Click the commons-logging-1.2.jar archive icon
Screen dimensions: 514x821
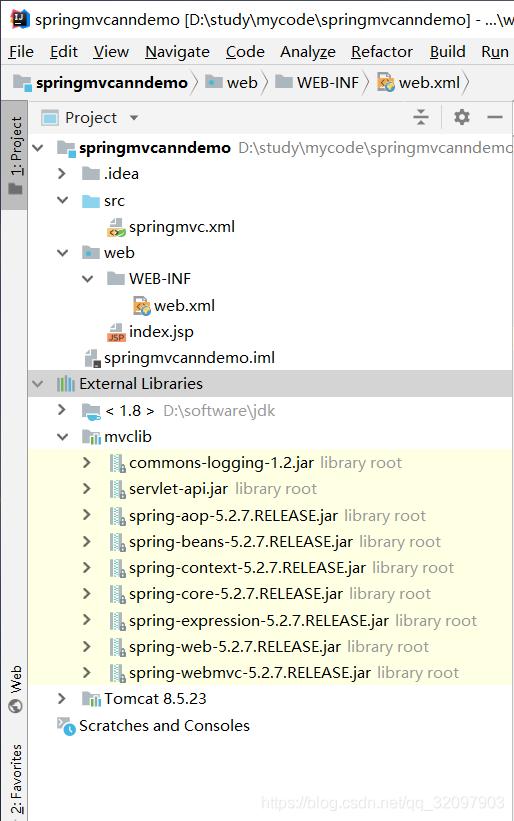click(117, 463)
